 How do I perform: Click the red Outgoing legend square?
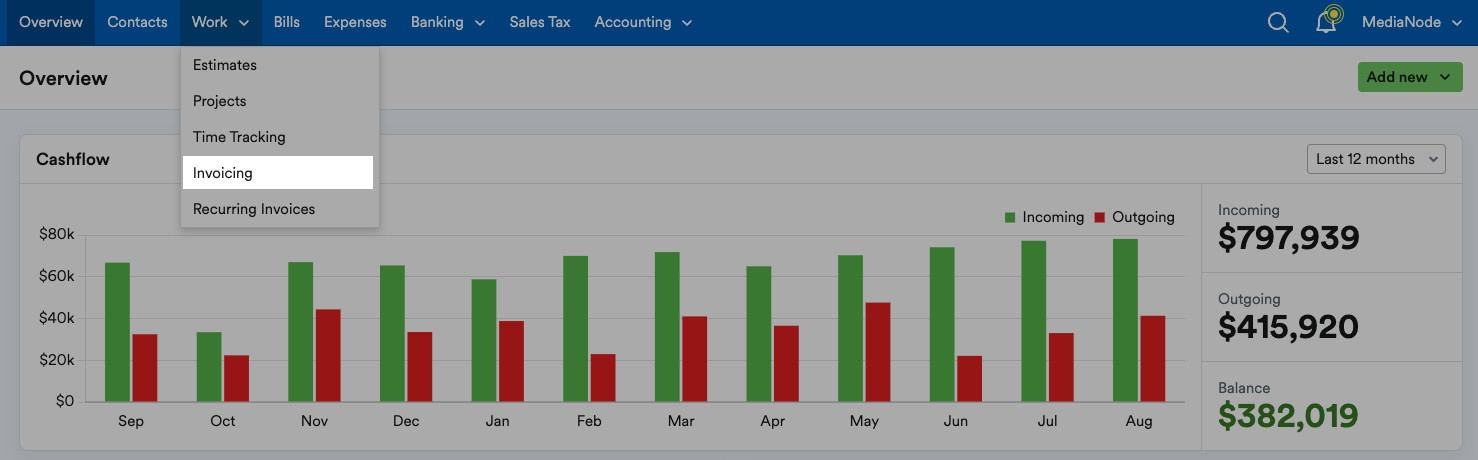pyautogui.click(x=1100, y=217)
